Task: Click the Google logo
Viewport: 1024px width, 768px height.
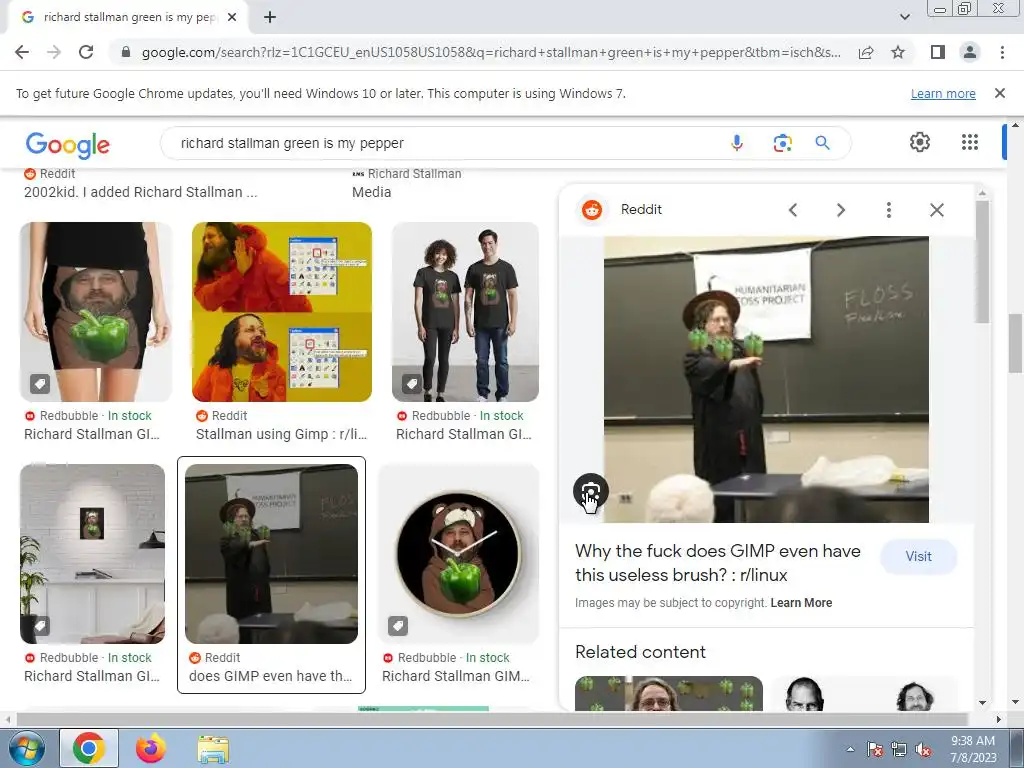Action: [68, 145]
